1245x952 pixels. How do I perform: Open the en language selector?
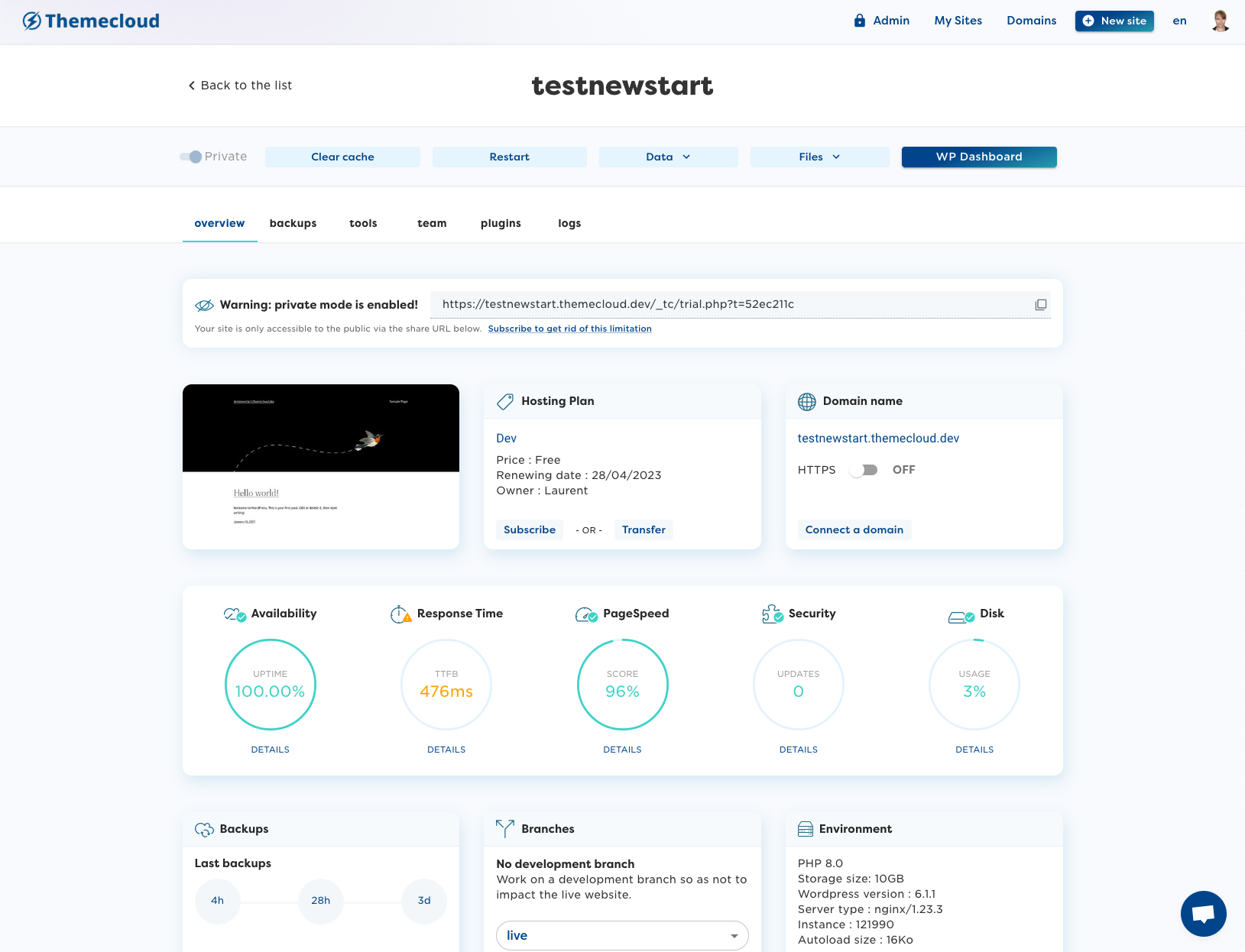click(1180, 21)
